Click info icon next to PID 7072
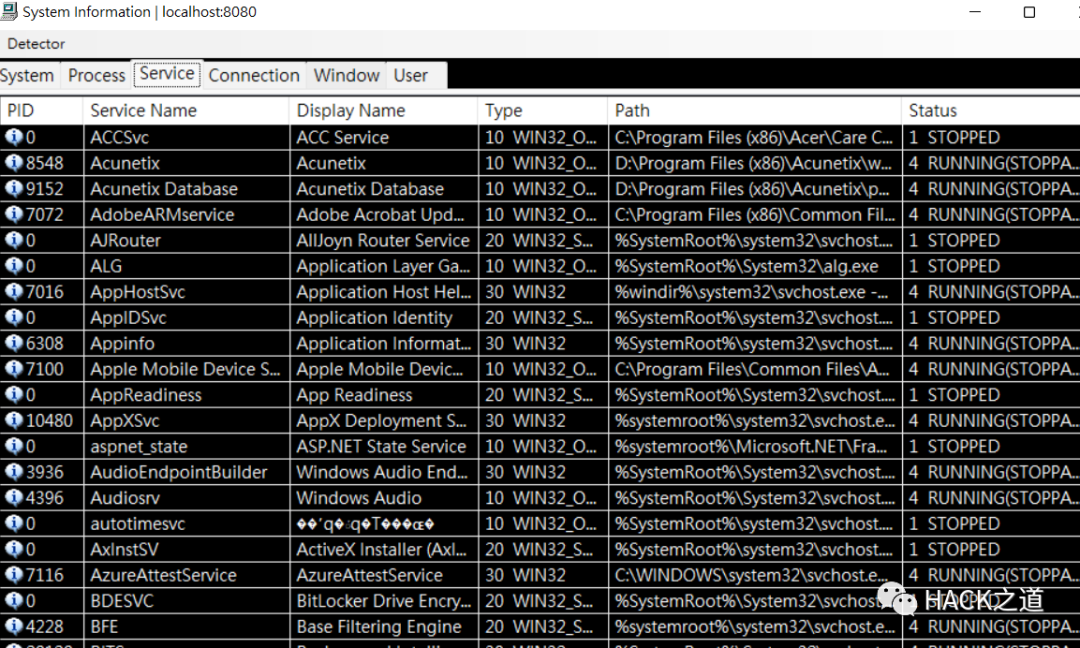Image resolution: width=1080 pixels, height=648 pixels. pos(14,214)
